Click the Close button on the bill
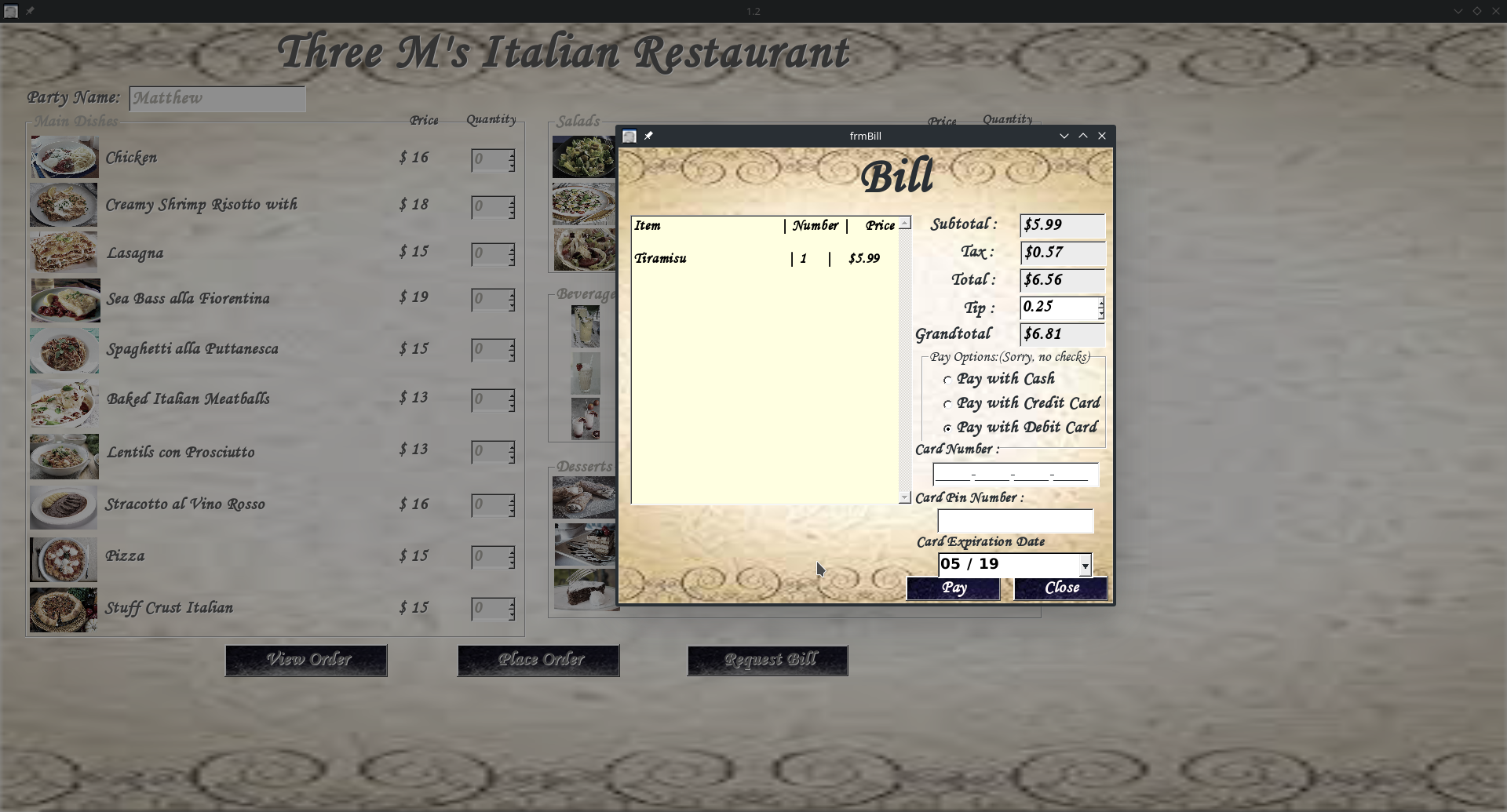 click(x=1061, y=588)
